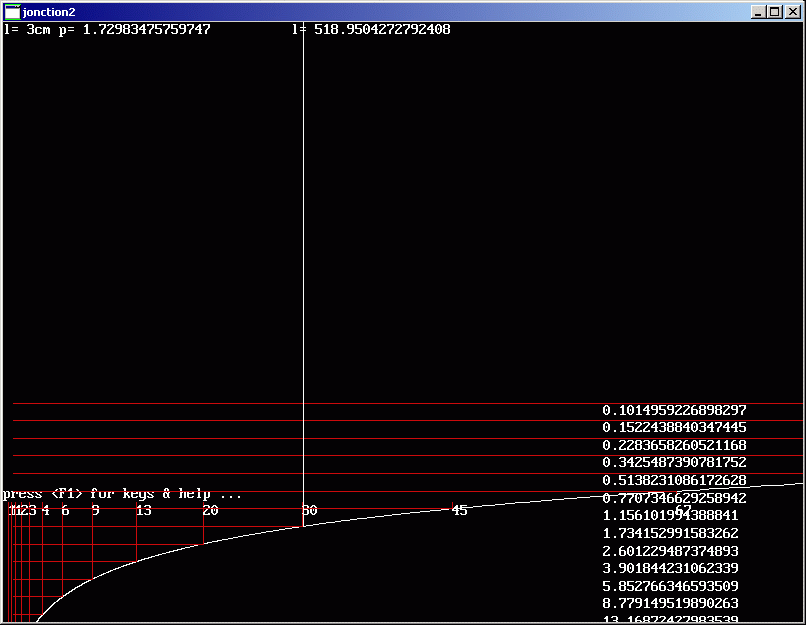
Task: Click axis marker labeled 6
Action: click(x=65, y=511)
